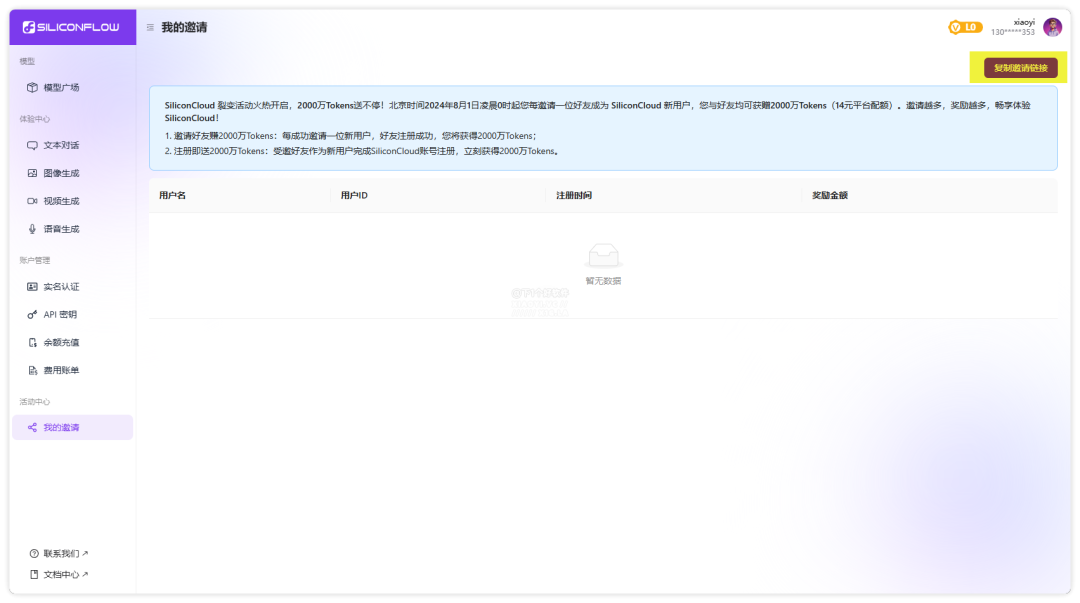Open the user avatar menu
Screen dimensions: 1080x603
tap(1052, 27)
